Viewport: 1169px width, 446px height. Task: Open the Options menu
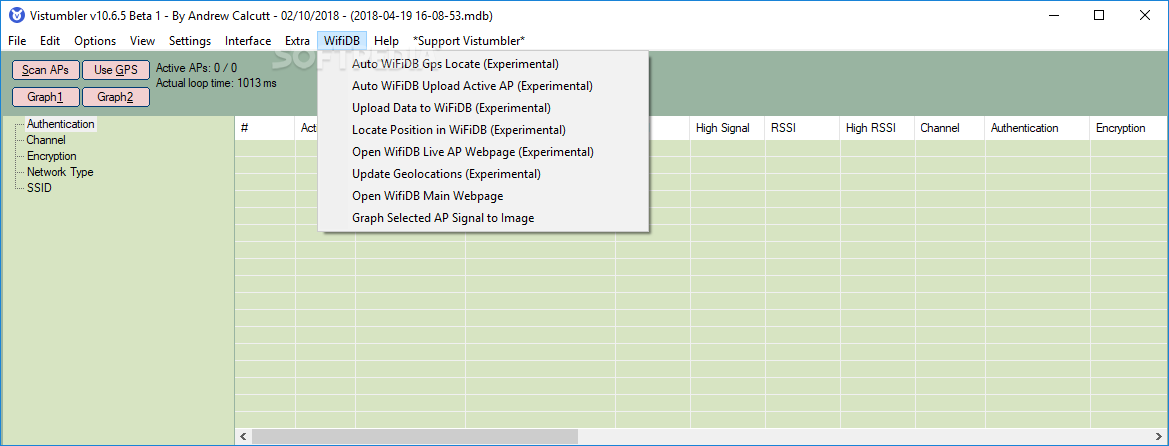coord(95,41)
